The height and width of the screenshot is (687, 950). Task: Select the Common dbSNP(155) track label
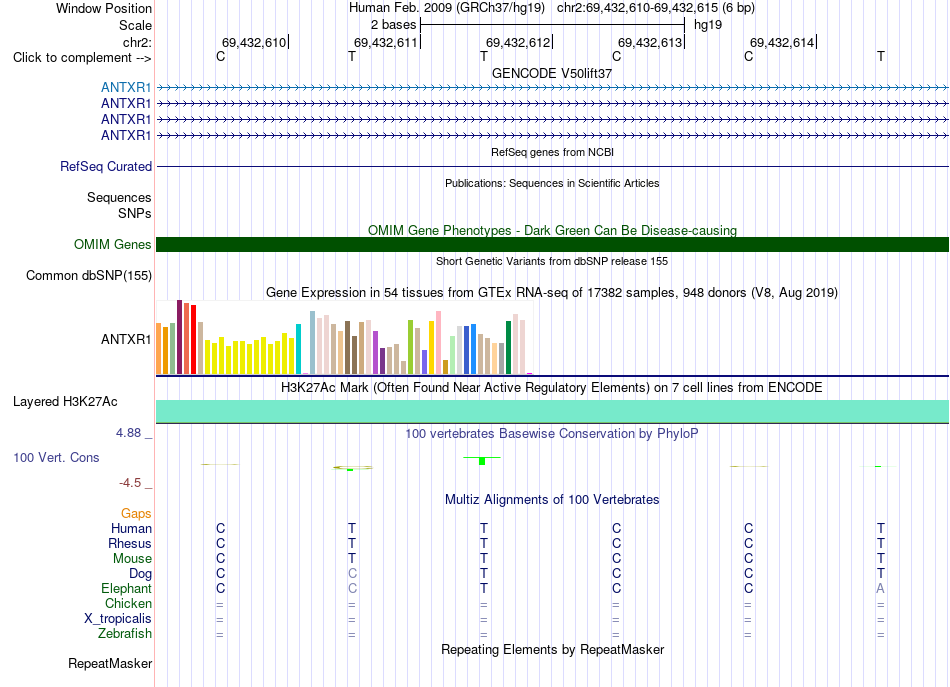pyautogui.click(x=89, y=276)
